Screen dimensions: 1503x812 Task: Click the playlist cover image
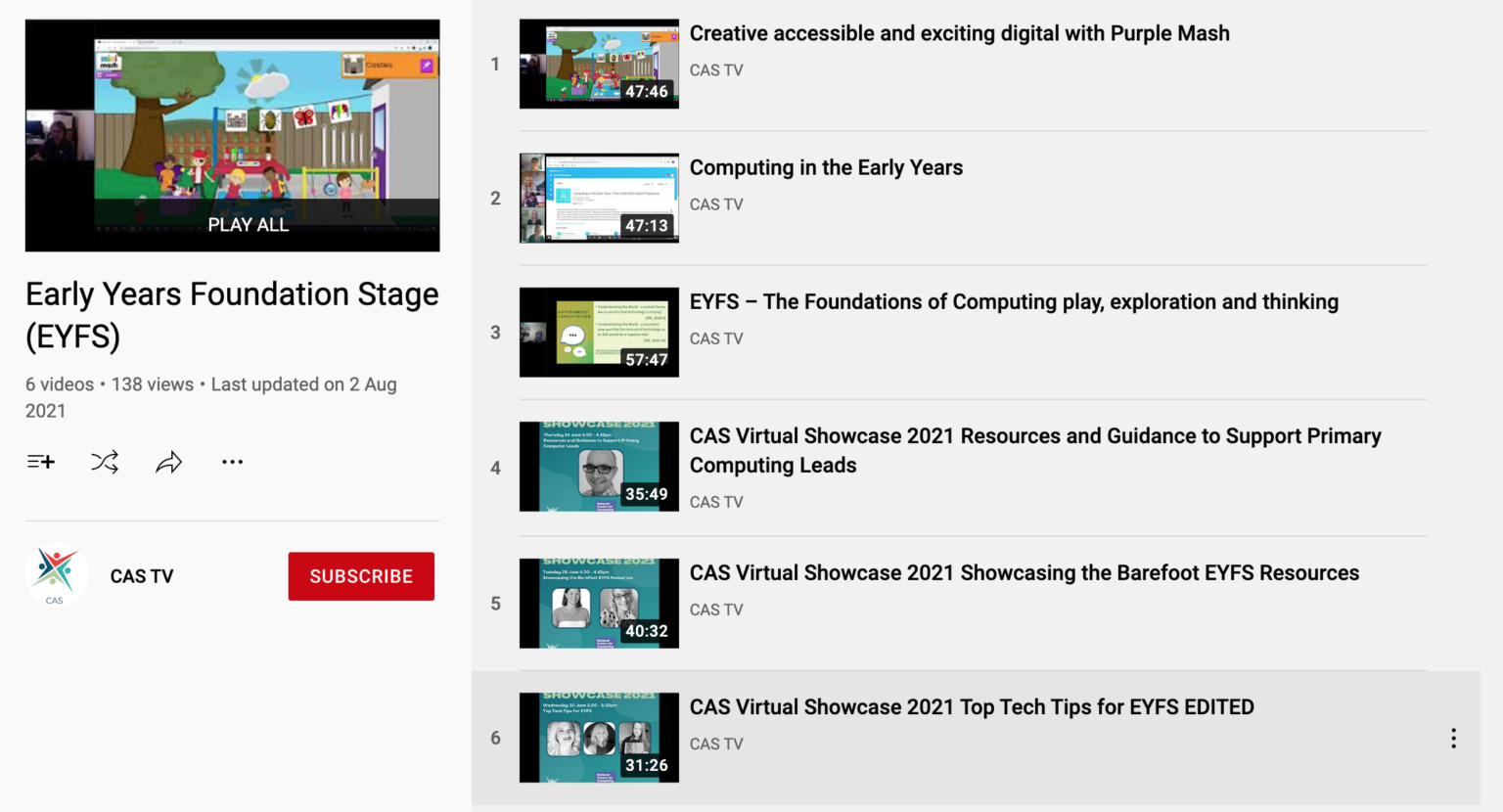pyautogui.click(x=232, y=134)
